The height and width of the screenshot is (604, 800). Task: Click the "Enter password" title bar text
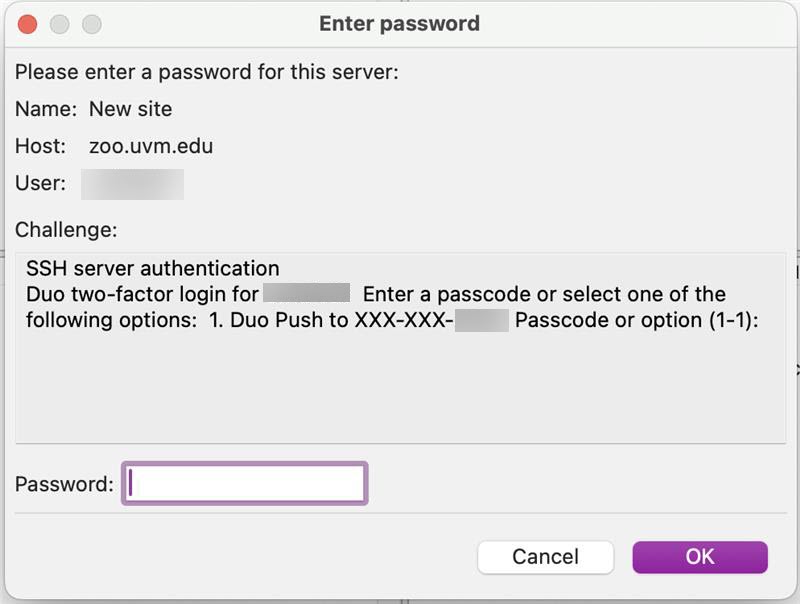(x=399, y=23)
